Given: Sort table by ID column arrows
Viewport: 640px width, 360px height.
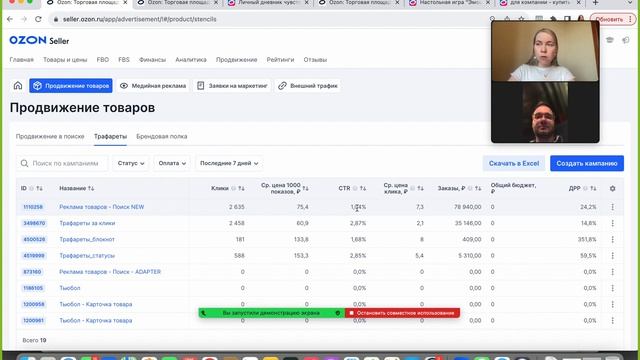Looking at the screenshot, I should pyautogui.click(x=40, y=188).
